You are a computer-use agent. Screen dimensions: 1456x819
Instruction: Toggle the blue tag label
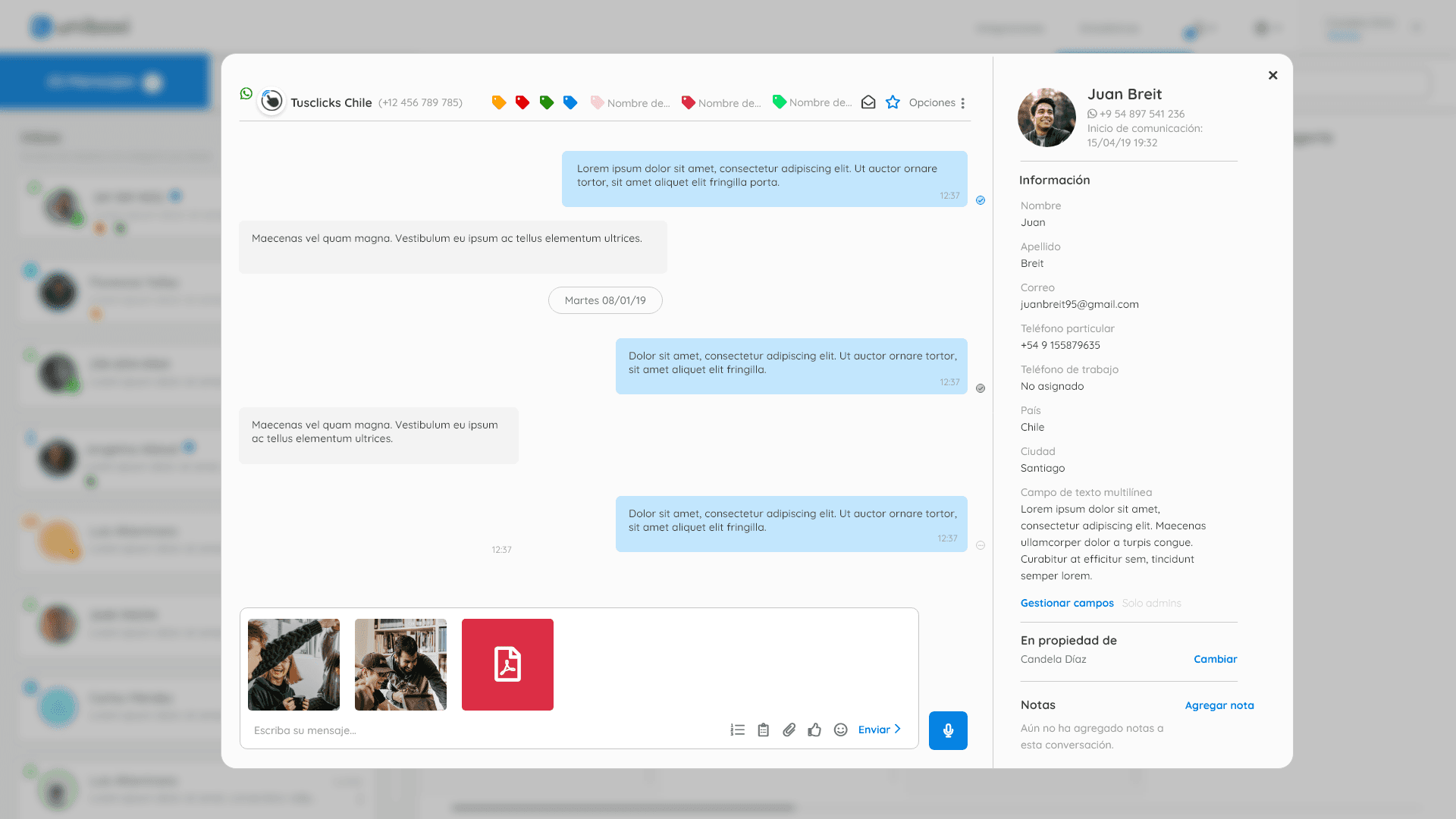[570, 102]
